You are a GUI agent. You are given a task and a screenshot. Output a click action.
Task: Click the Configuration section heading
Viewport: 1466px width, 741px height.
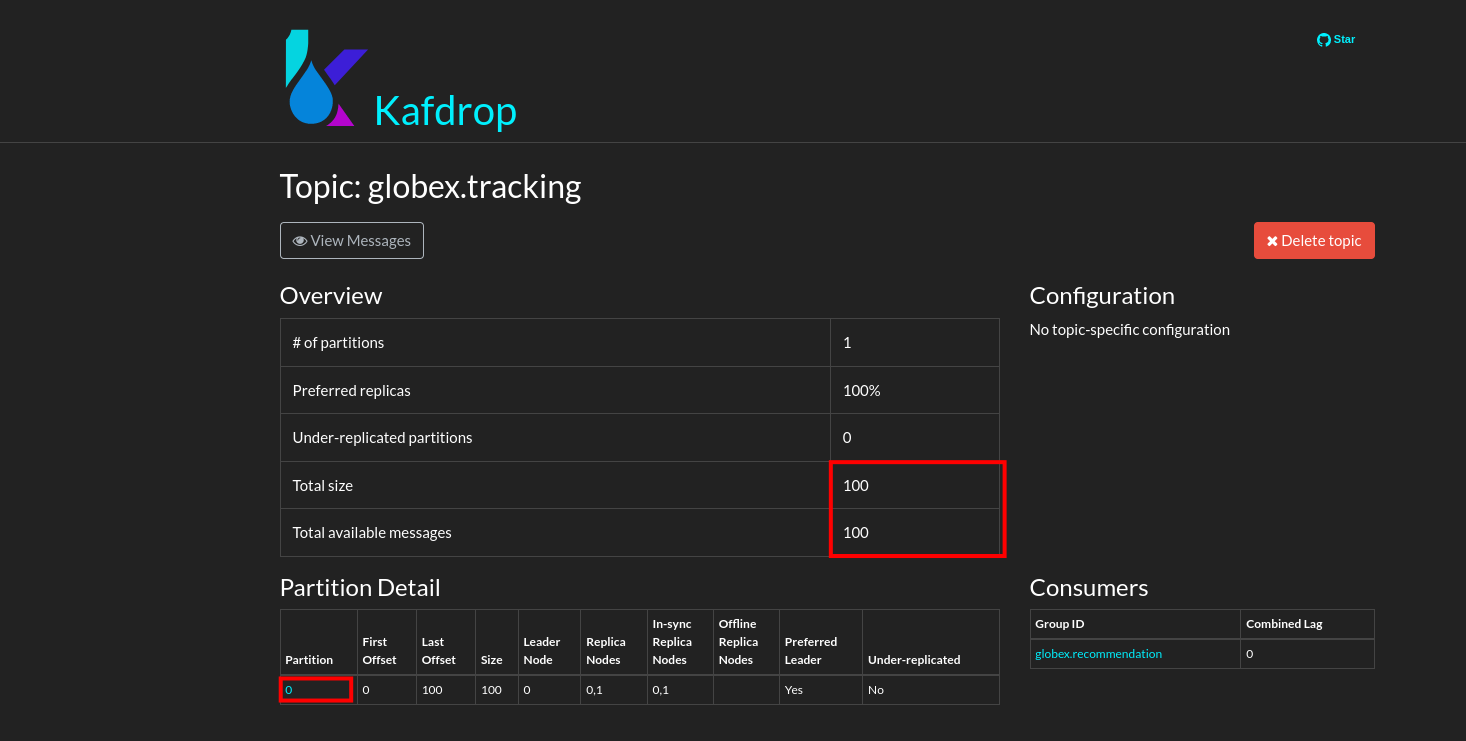(1102, 296)
